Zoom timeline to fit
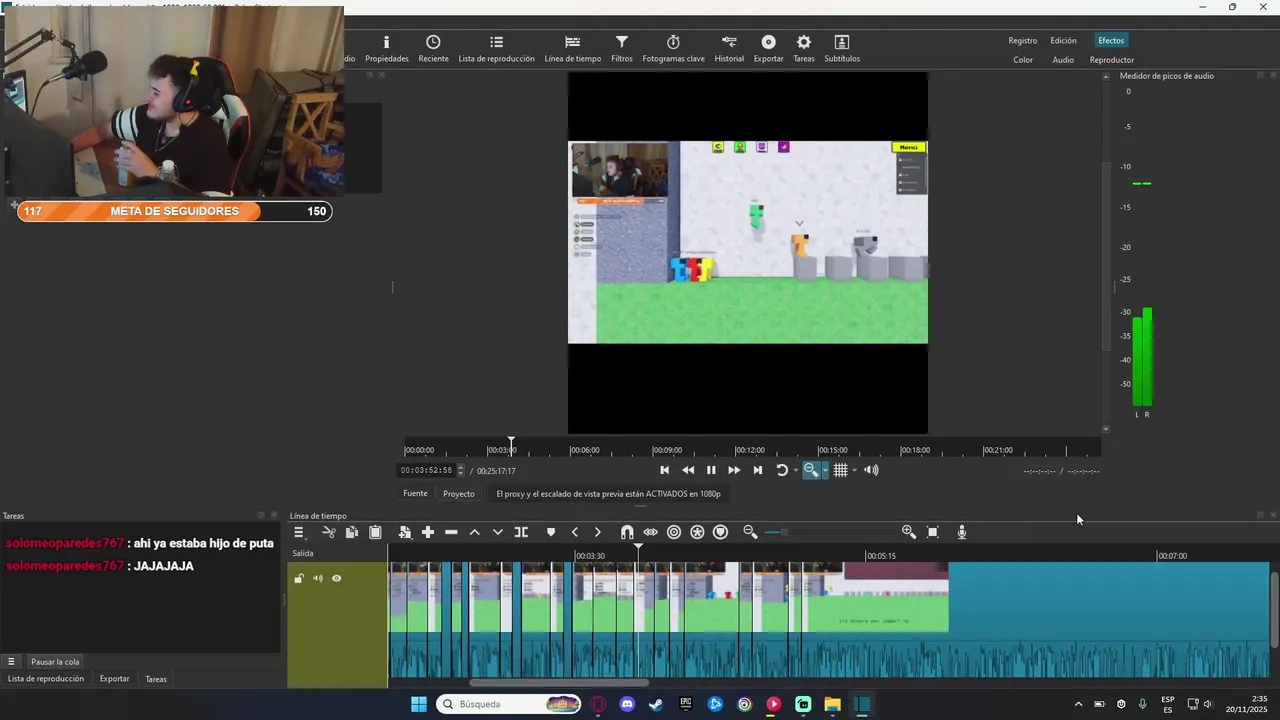 point(932,532)
